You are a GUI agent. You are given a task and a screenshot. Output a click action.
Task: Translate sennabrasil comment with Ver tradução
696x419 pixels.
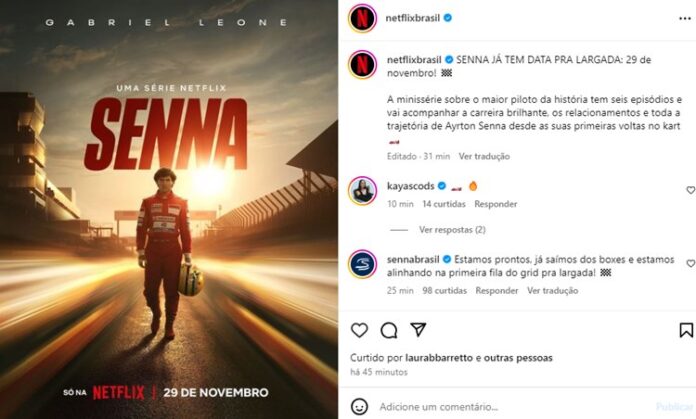click(x=552, y=291)
